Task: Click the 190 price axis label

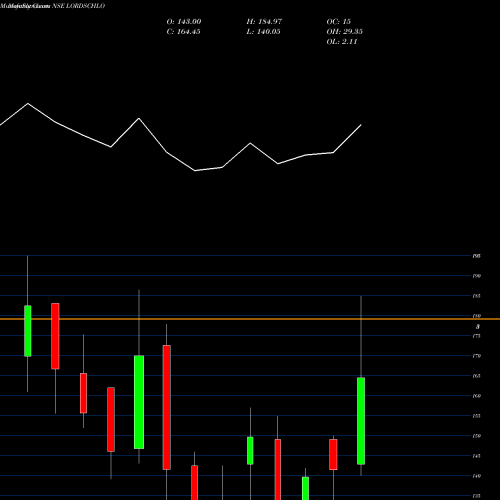Action: point(477,276)
